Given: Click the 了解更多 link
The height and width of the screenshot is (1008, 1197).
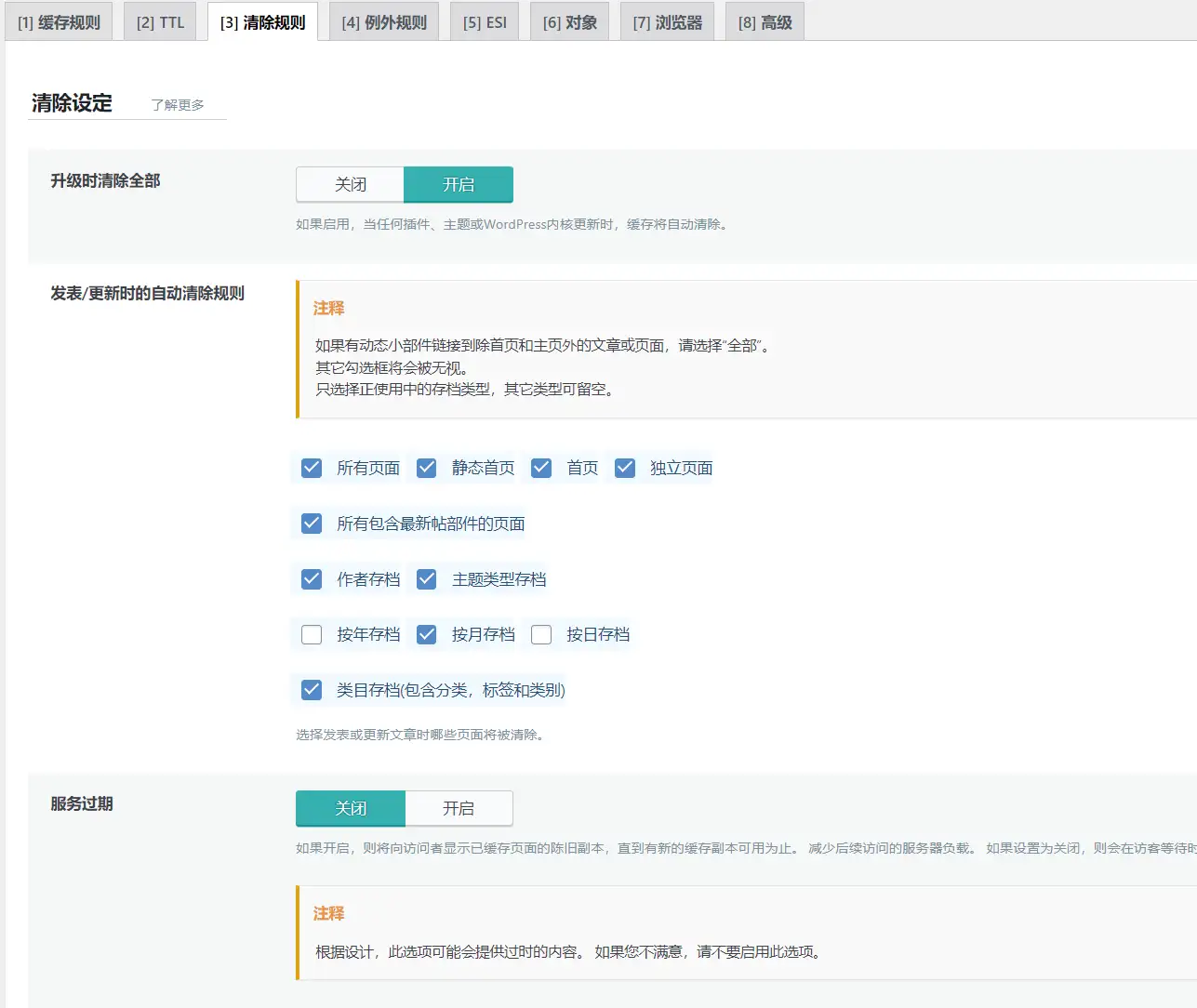Looking at the screenshot, I should 178,105.
